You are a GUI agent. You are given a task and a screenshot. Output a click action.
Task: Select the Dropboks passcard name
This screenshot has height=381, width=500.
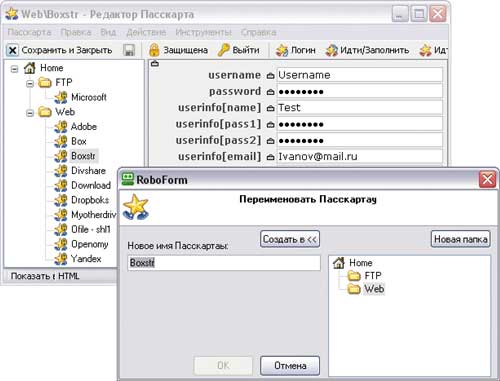tap(90, 200)
